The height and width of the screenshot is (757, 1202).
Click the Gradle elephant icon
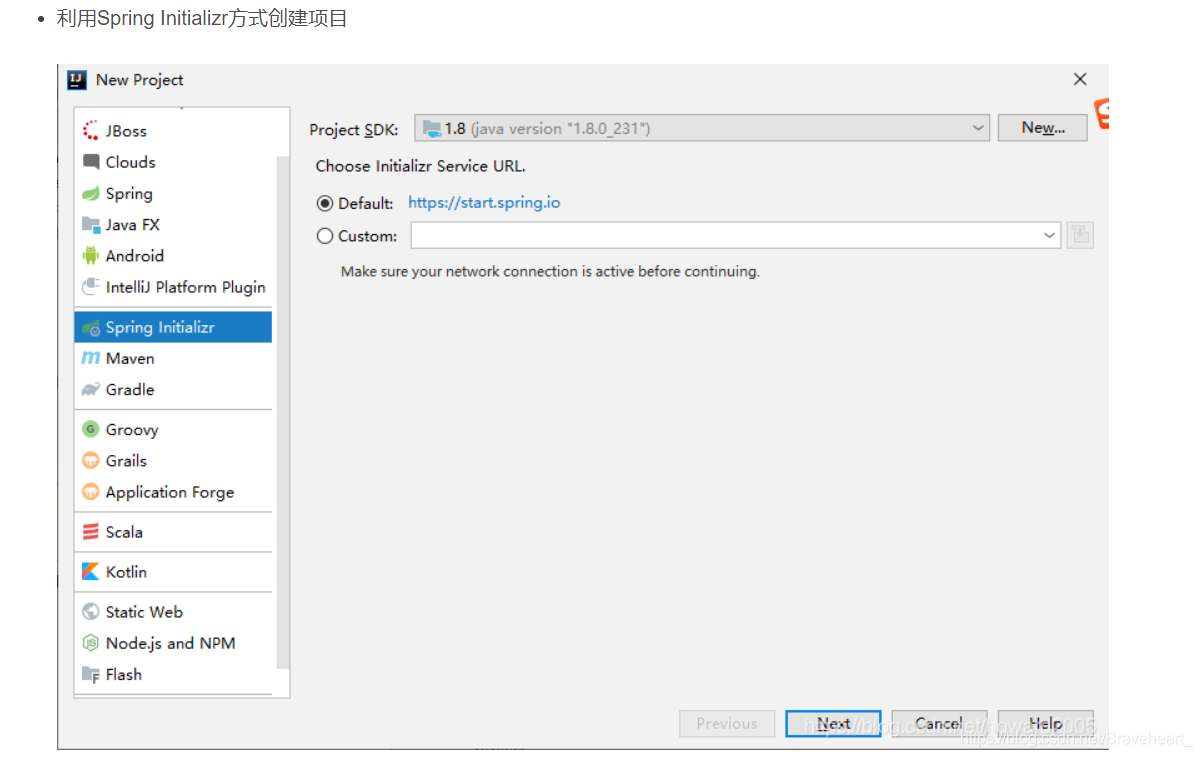tap(91, 390)
